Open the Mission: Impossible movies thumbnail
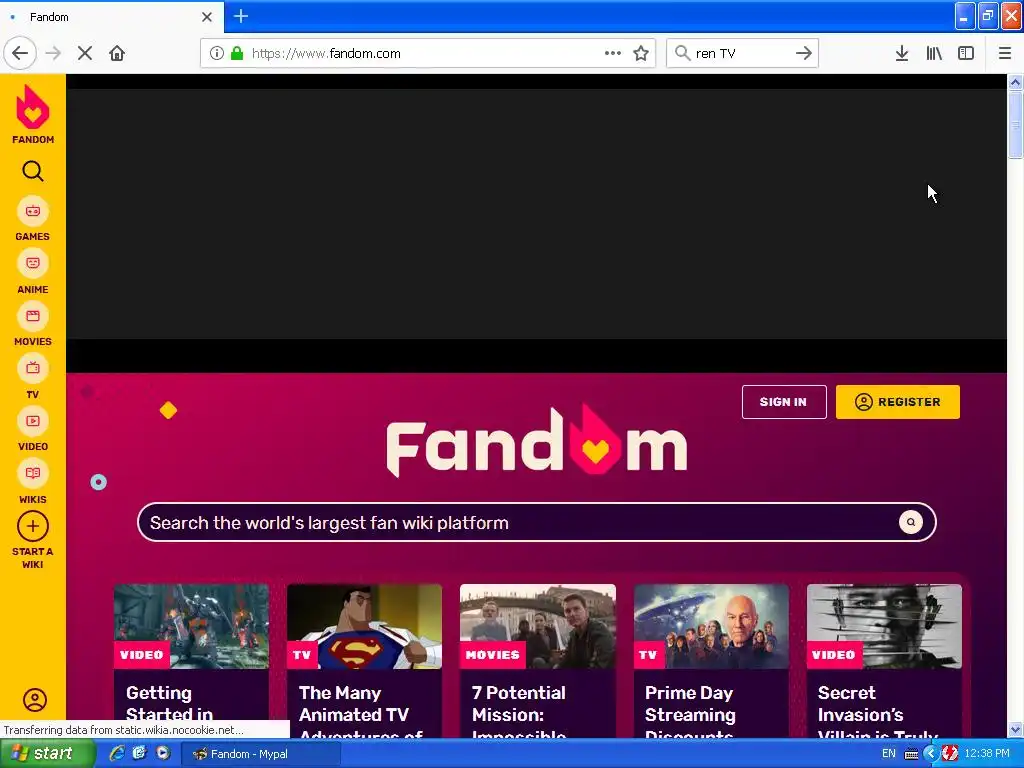 (537, 626)
